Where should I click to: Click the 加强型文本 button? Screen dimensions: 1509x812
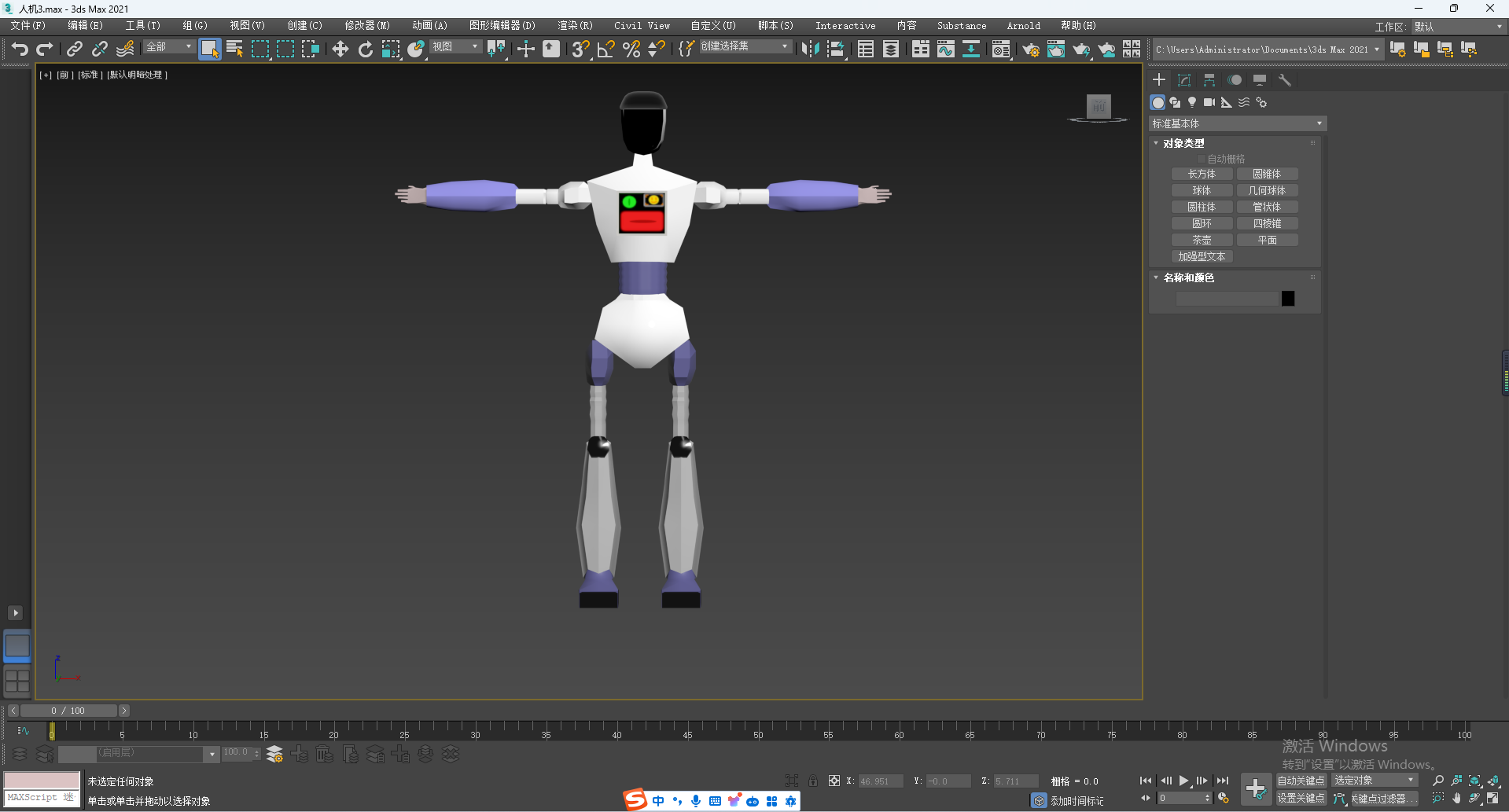point(1202,256)
